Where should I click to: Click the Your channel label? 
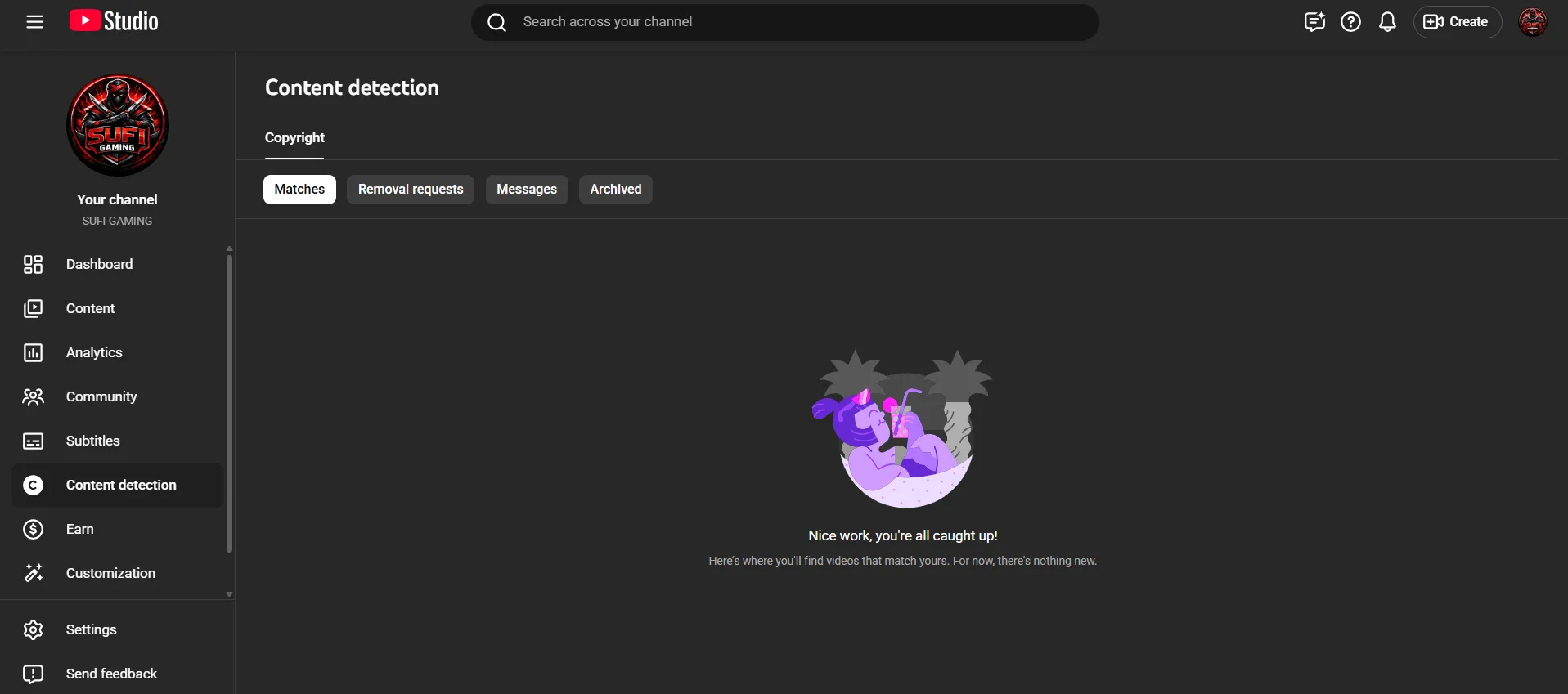pyautogui.click(x=117, y=199)
